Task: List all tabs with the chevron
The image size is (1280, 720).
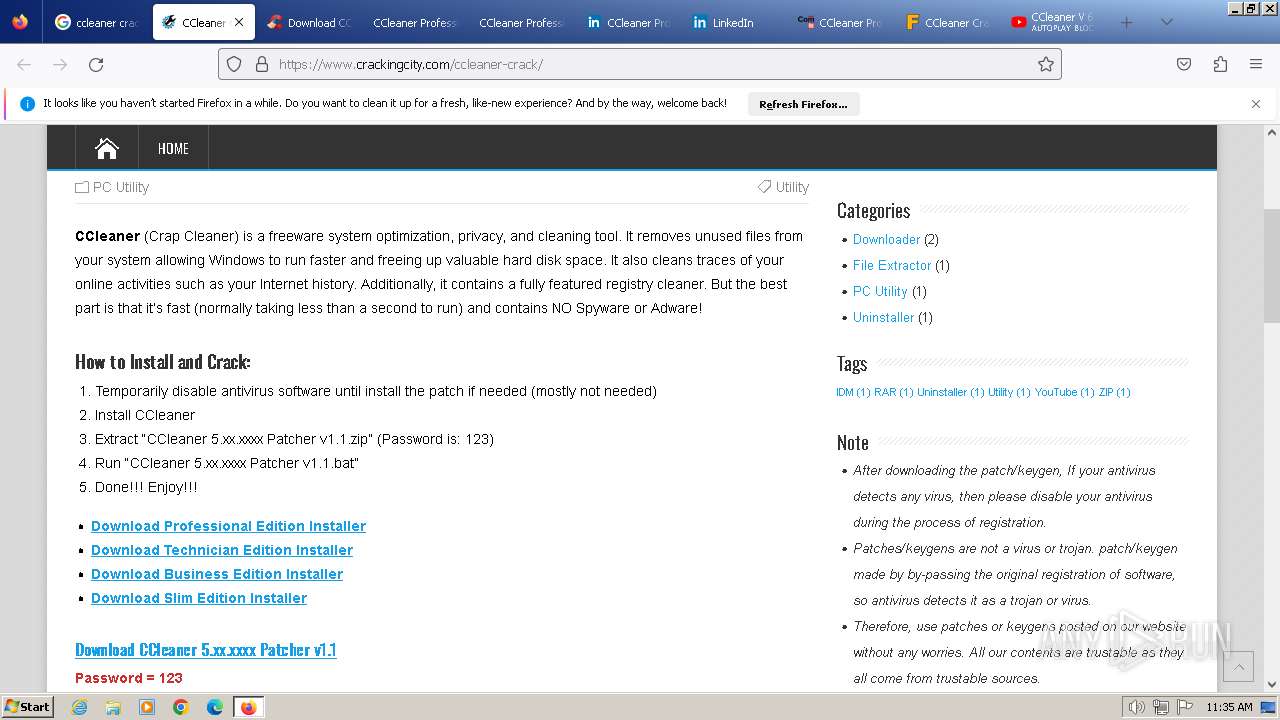Action: tap(1166, 22)
